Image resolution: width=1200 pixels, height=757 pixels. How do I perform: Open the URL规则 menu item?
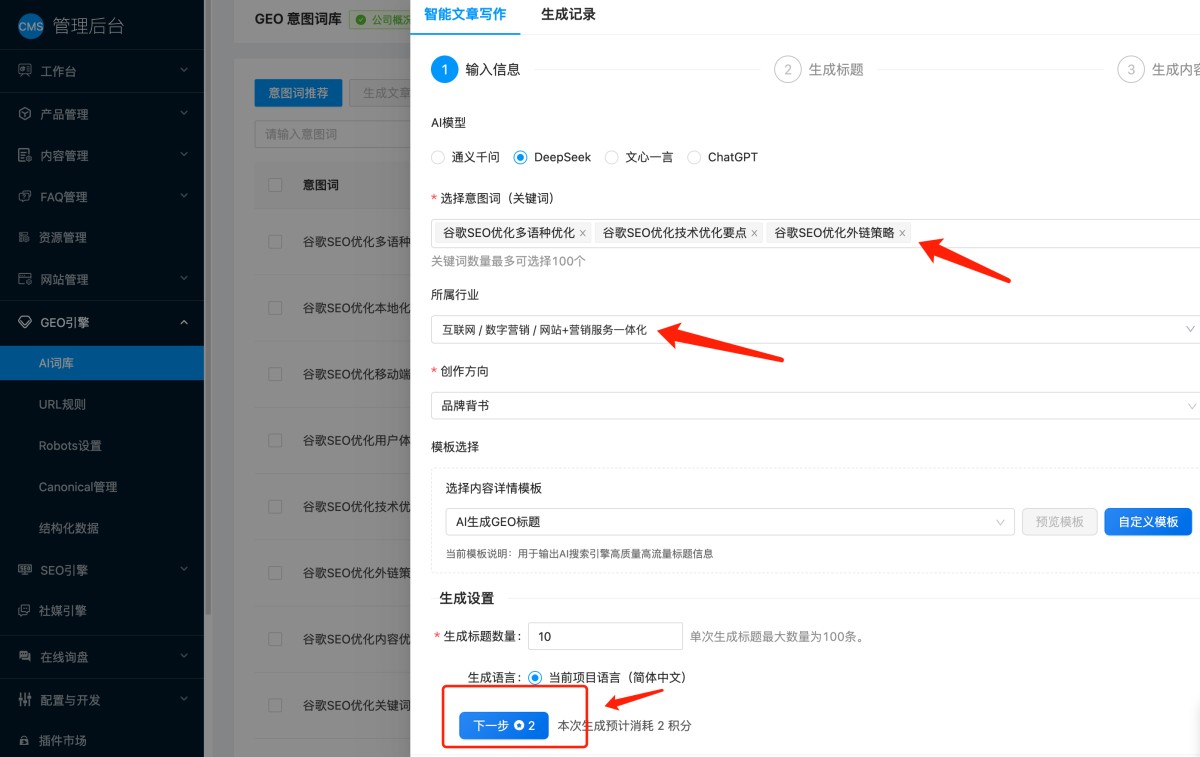(62, 404)
